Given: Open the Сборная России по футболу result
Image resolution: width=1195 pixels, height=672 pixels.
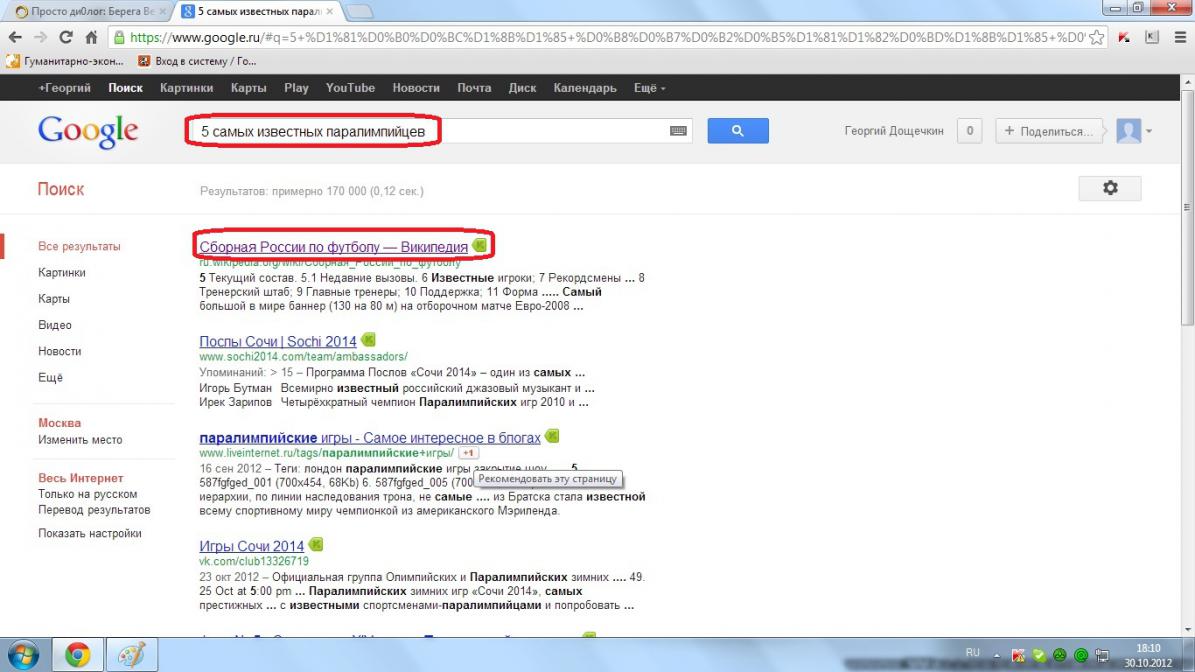Looking at the screenshot, I should pyautogui.click(x=333, y=246).
